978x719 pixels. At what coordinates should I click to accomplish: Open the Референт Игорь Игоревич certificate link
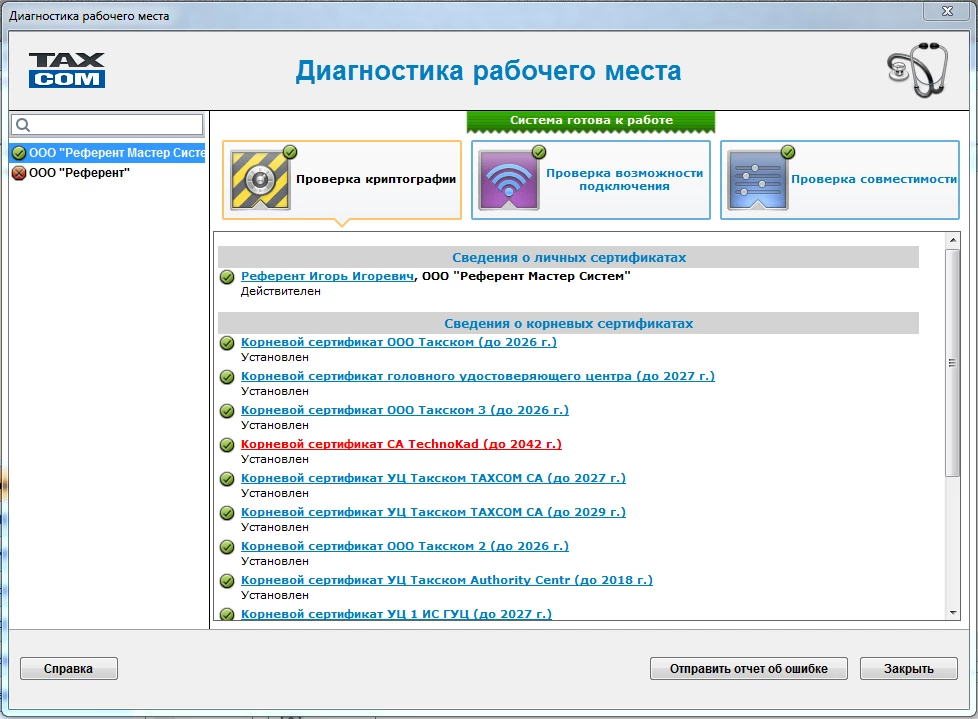click(x=327, y=276)
